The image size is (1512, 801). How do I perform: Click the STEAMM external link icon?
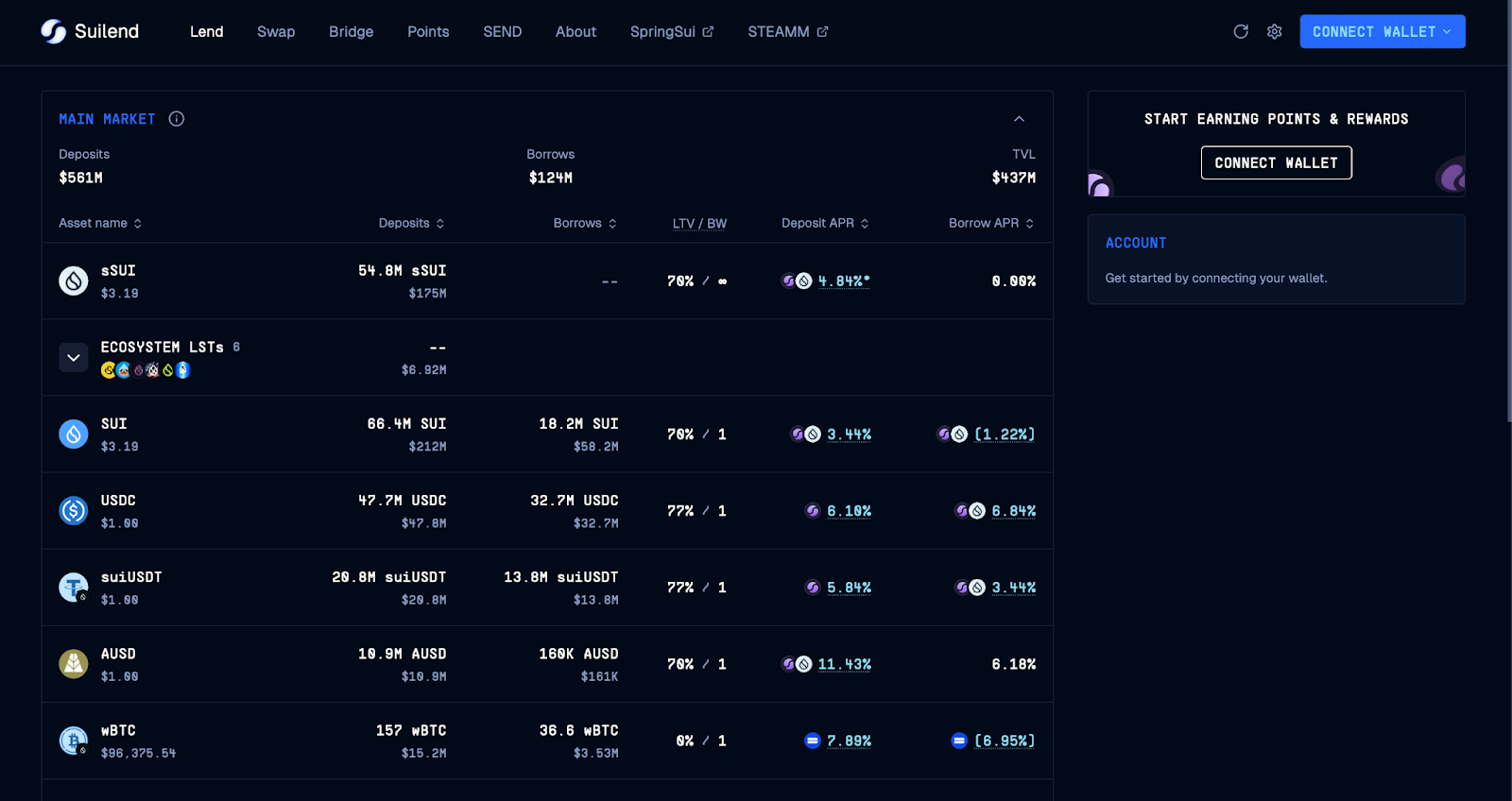(822, 31)
